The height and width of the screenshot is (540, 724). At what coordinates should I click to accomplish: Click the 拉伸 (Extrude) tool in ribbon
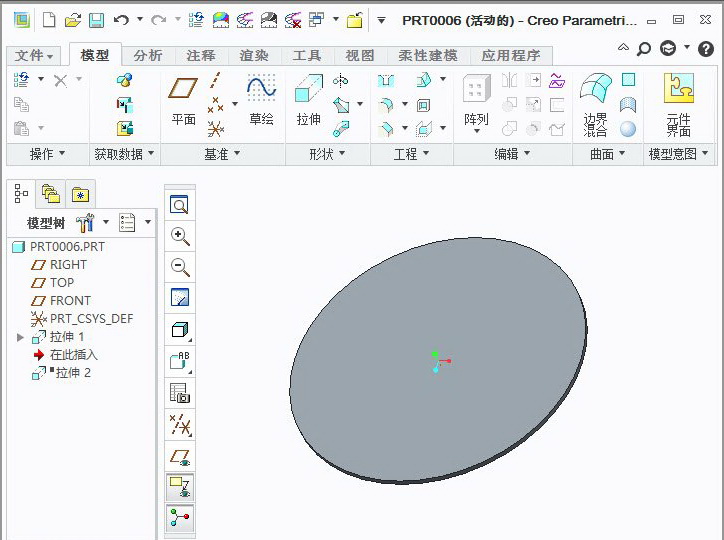pos(308,103)
